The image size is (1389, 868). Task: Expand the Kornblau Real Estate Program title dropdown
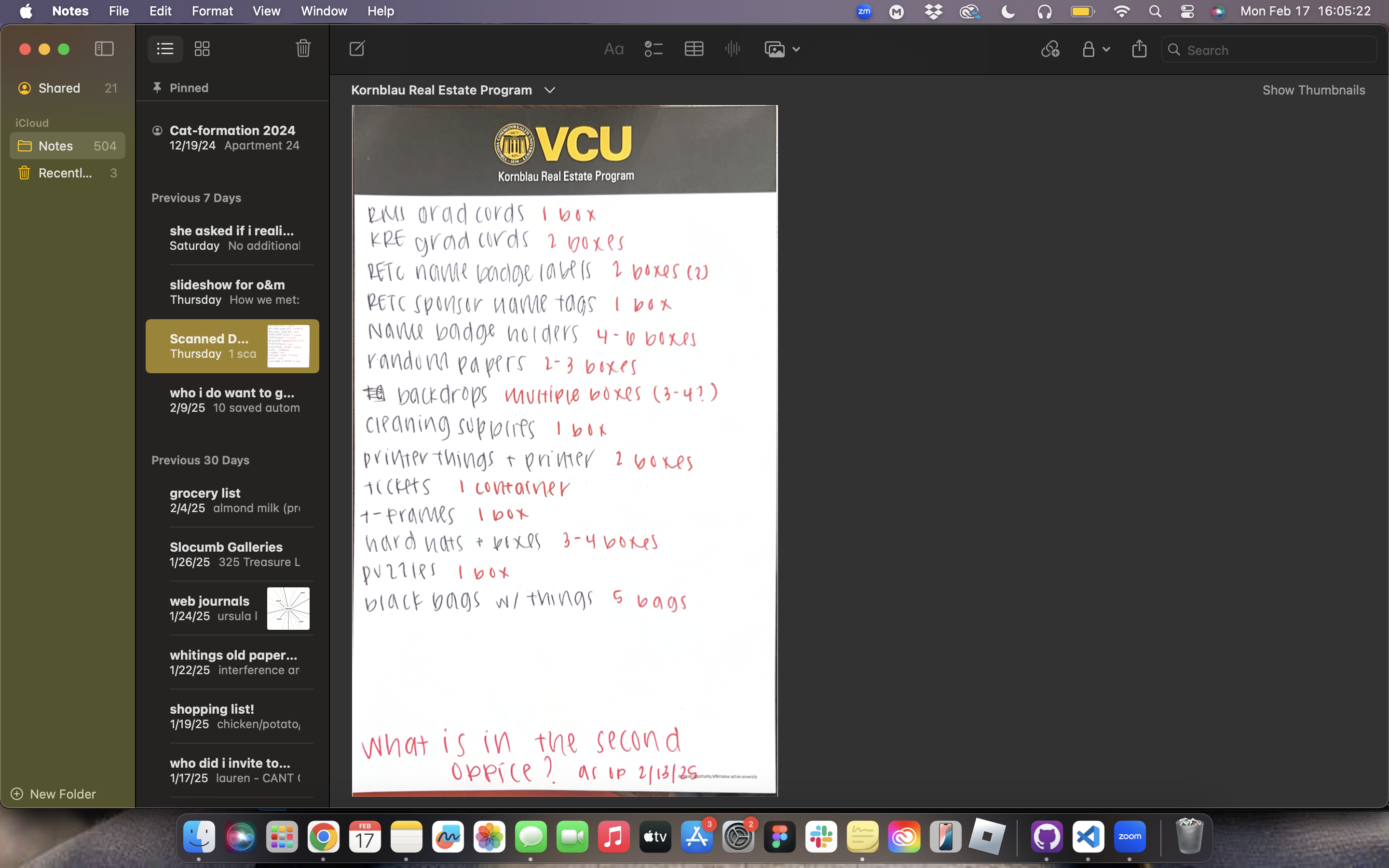(x=549, y=90)
